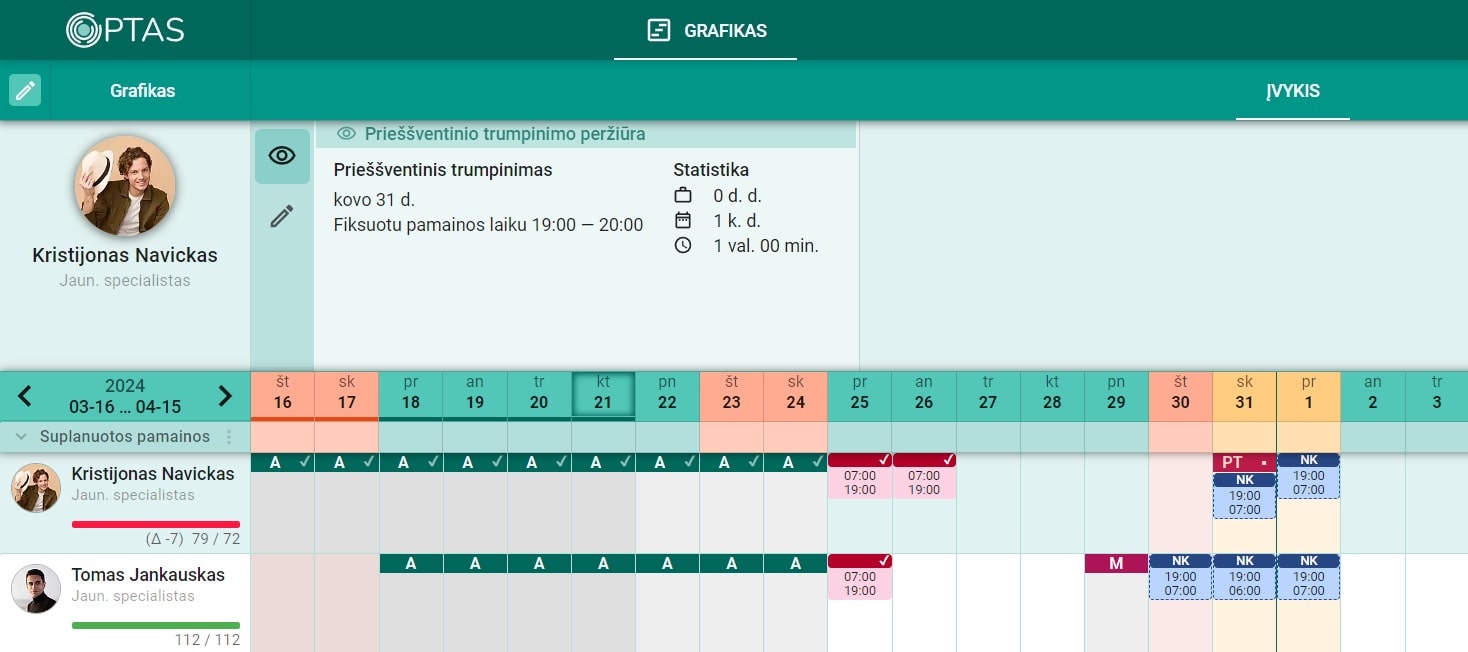Select the eye preview icon in side panel
Viewport: 1468px width, 652px height.
282,156
